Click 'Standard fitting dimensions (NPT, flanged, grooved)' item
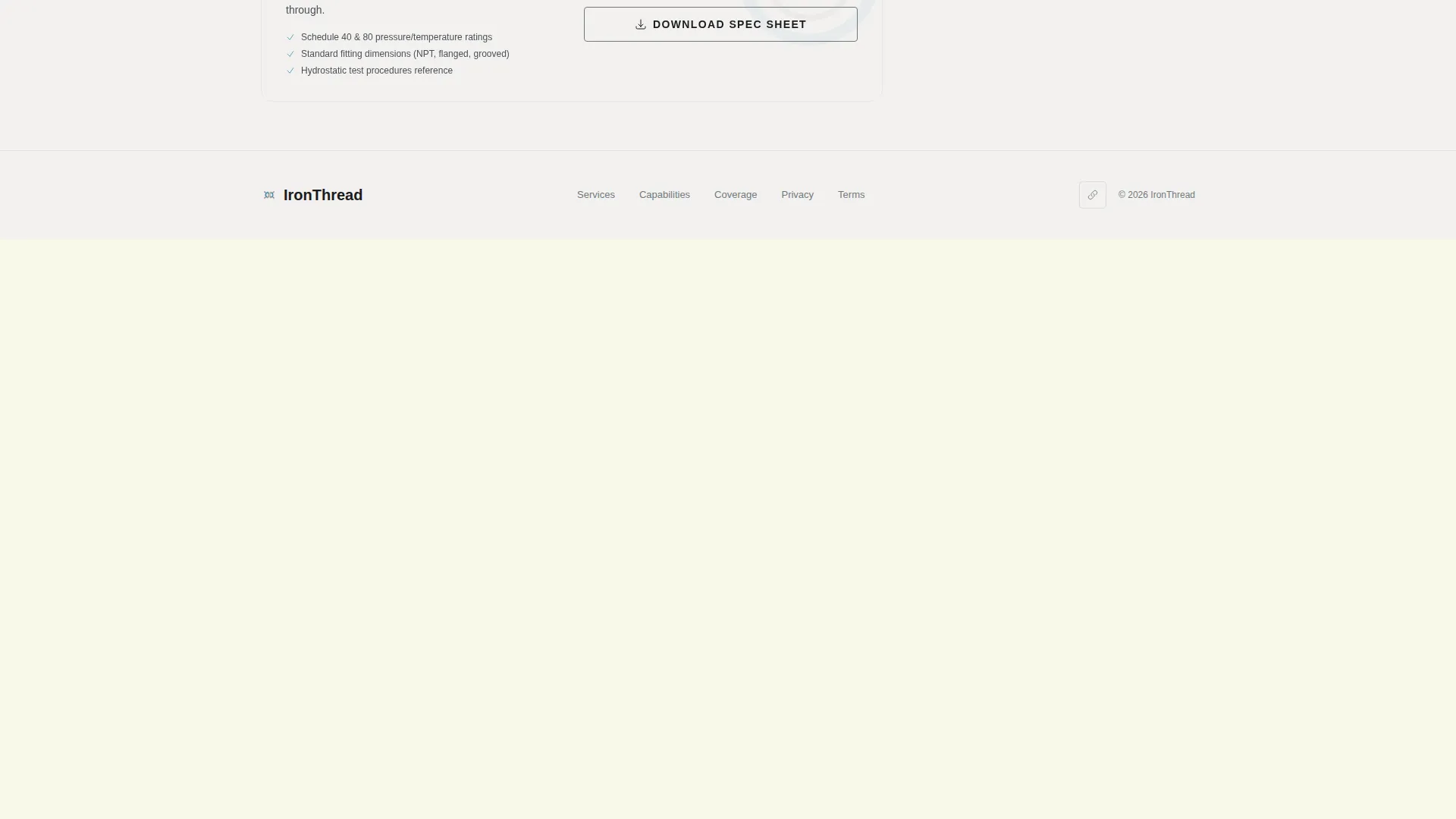 [x=405, y=54]
